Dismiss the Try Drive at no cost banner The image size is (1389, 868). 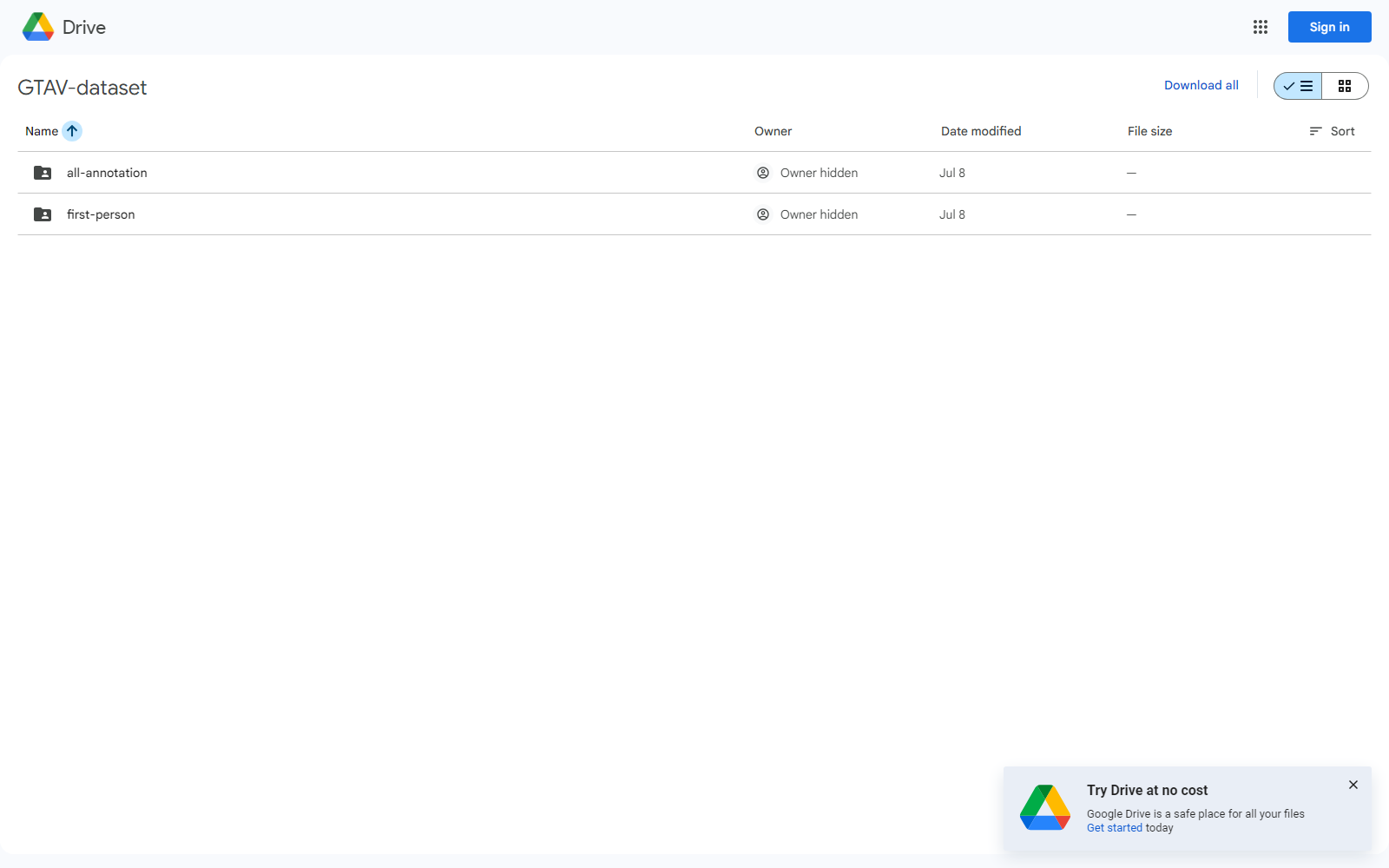pos(1353,785)
